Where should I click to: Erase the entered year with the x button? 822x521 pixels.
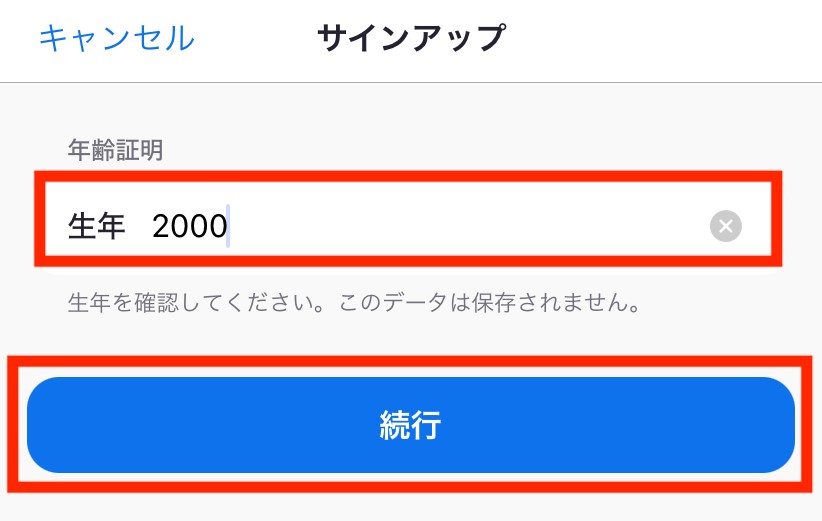(x=726, y=226)
